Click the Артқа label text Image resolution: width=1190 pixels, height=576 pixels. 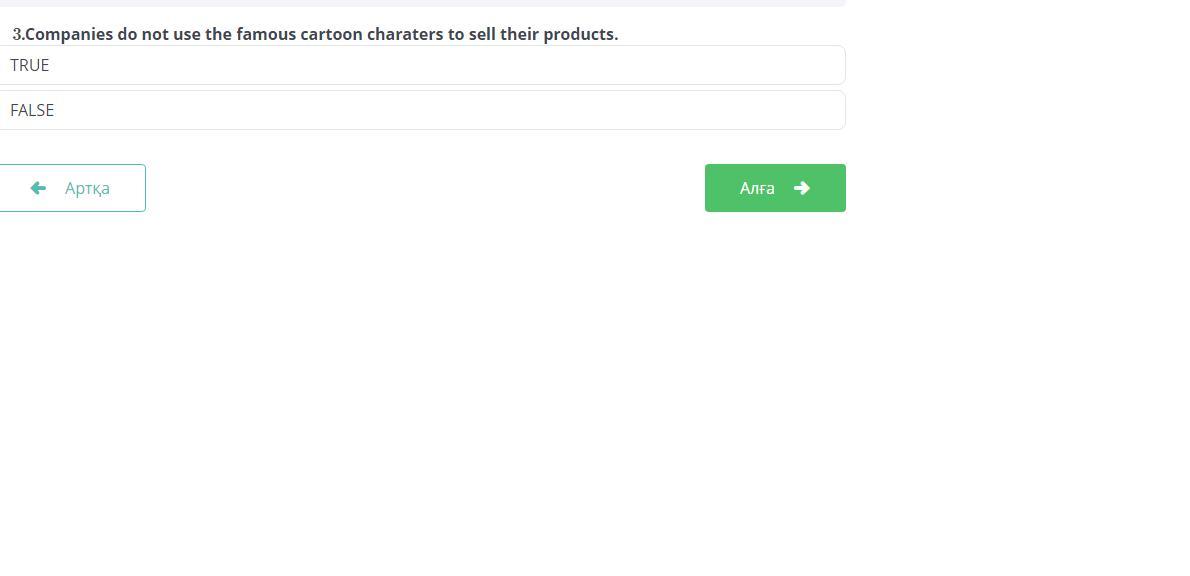click(x=87, y=188)
